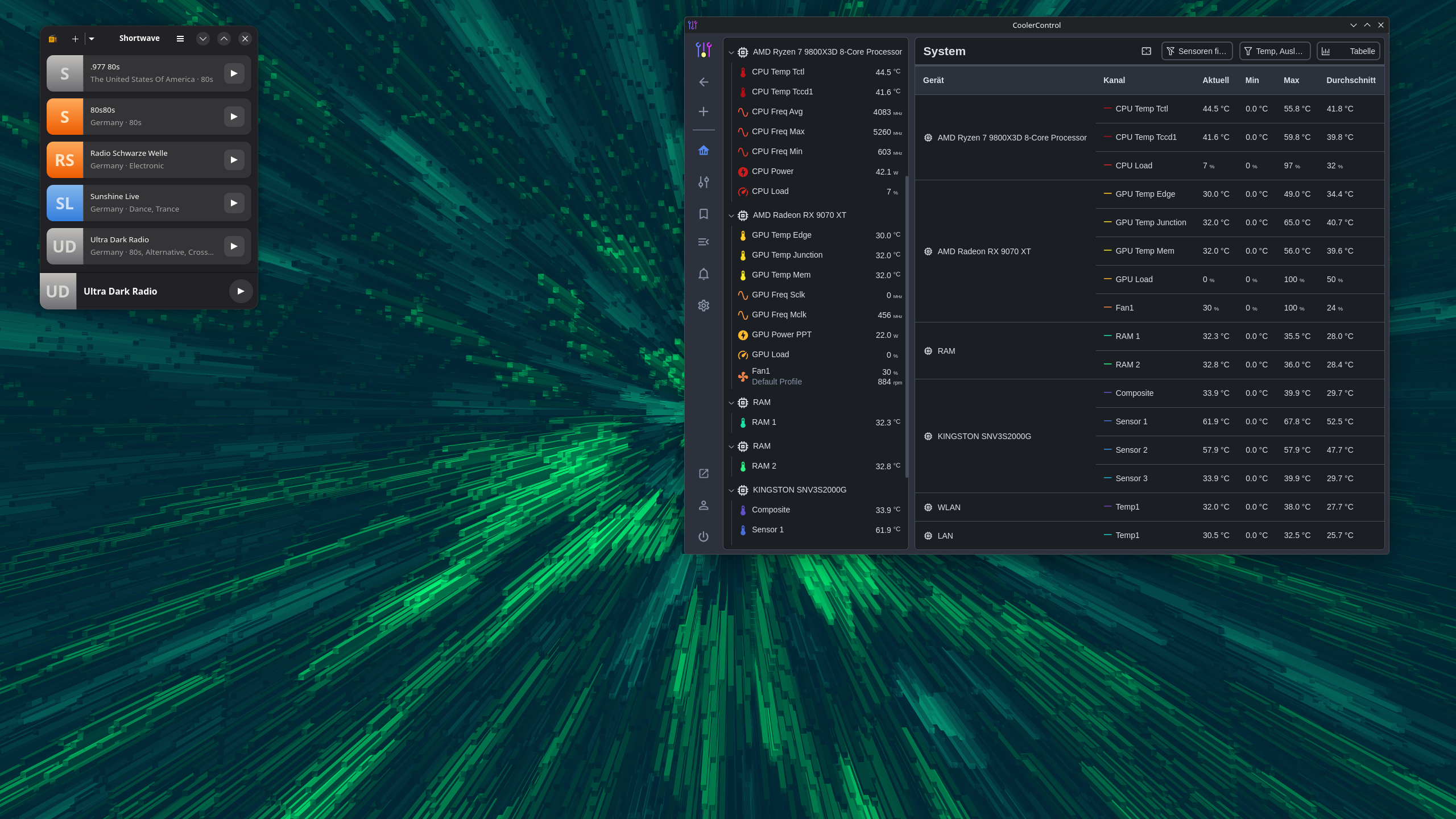
Task: Click the home dashboard icon in sidebar
Action: click(x=704, y=150)
